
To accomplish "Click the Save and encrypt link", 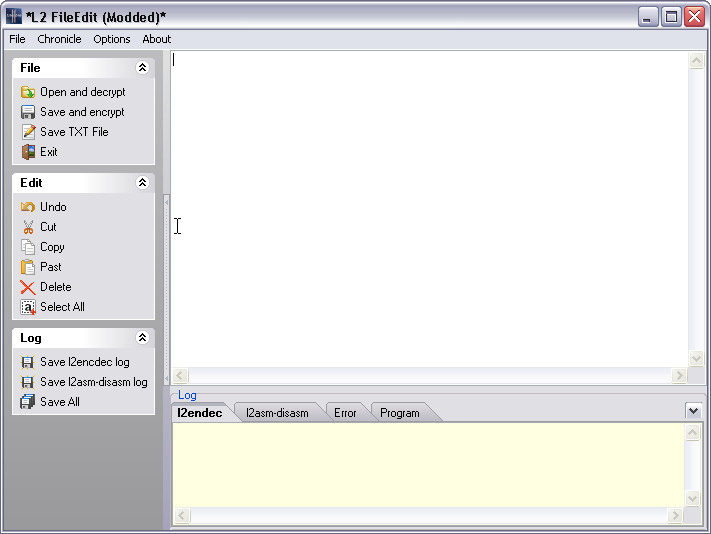I will [82, 112].
